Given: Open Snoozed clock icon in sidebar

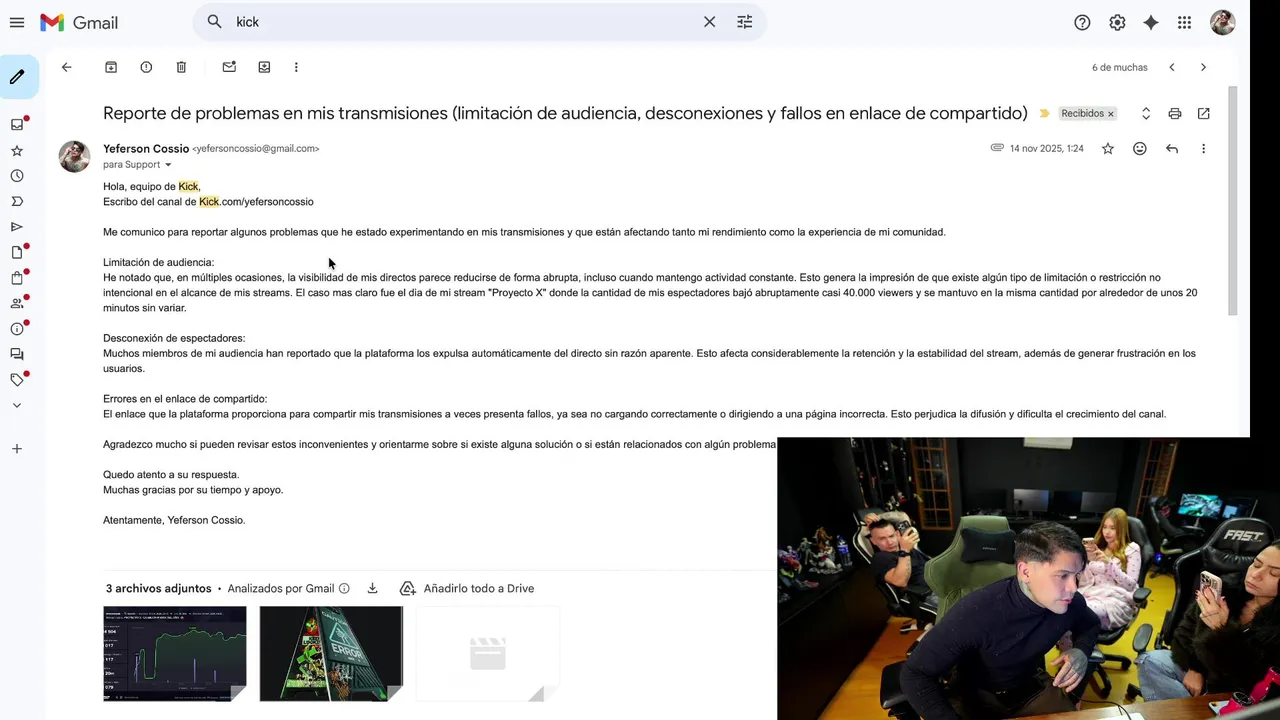Looking at the screenshot, I should (17, 176).
